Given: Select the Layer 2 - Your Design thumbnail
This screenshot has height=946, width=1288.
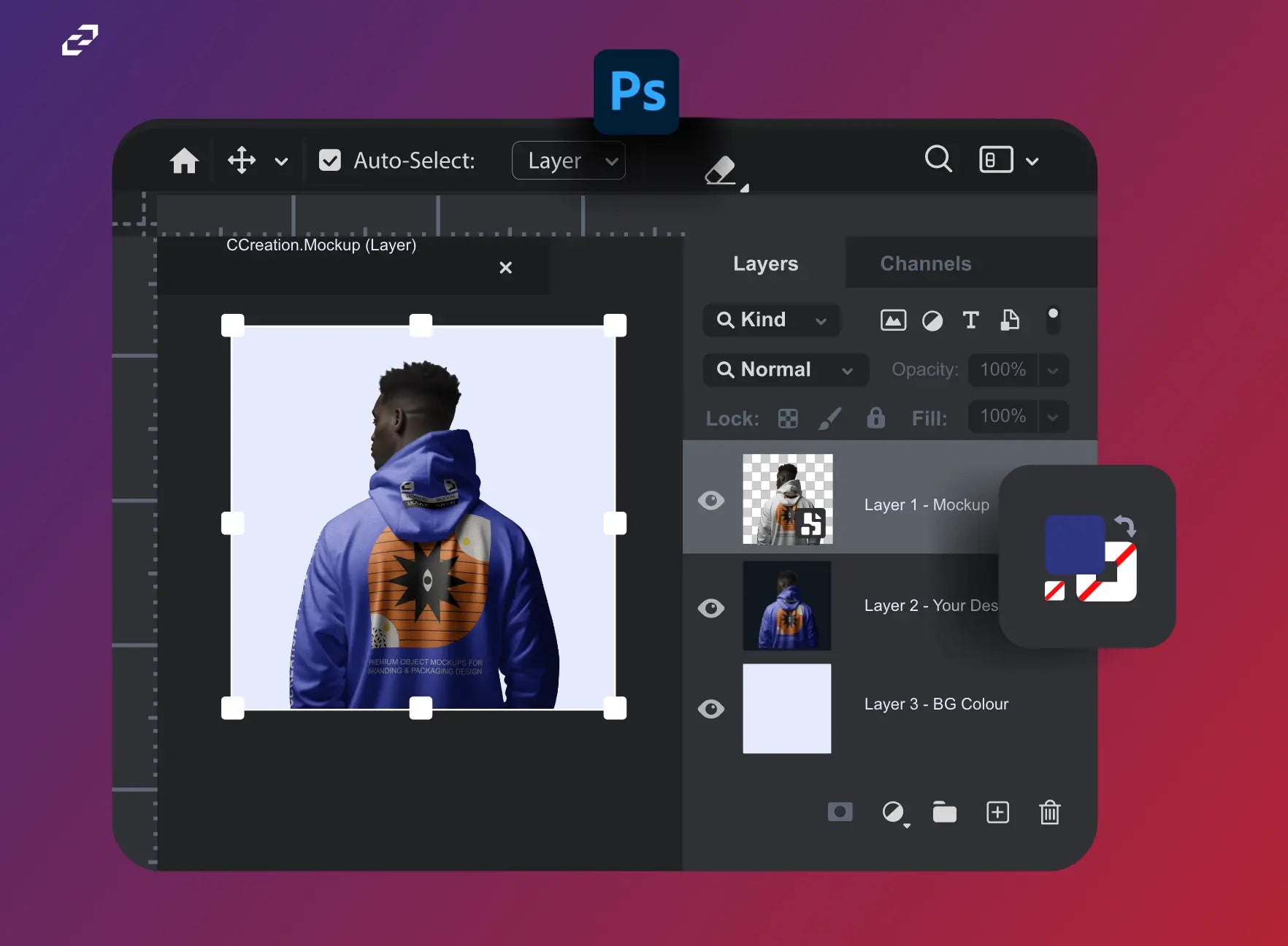Looking at the screenshot, I should (787, 606).
